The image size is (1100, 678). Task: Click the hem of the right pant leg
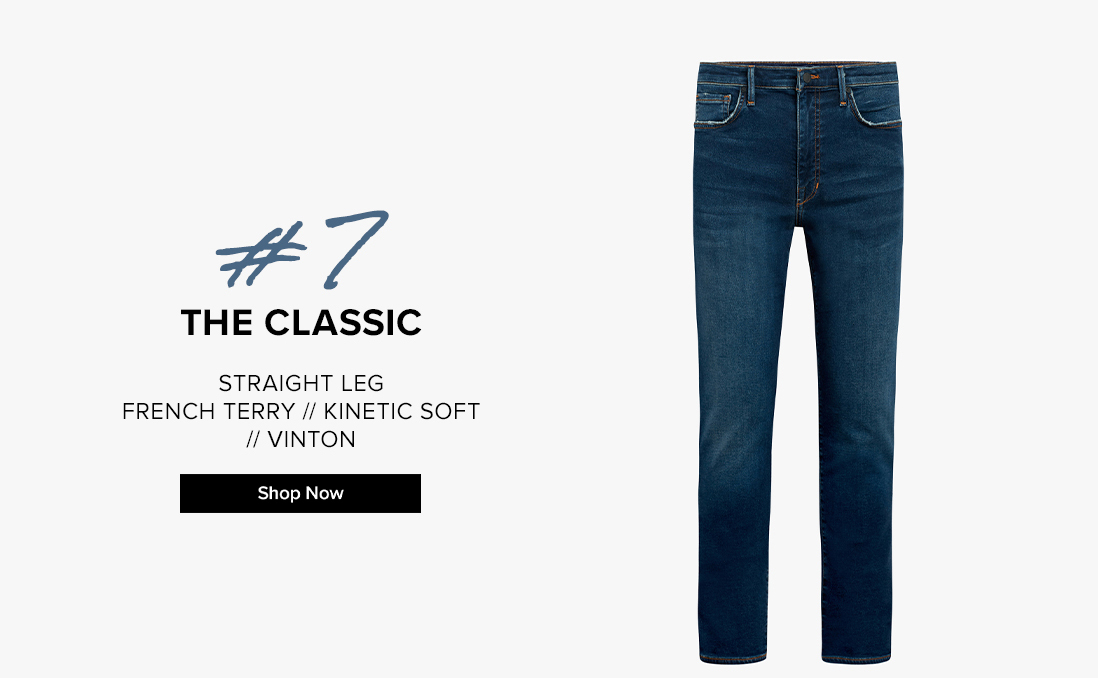(857, 658)
